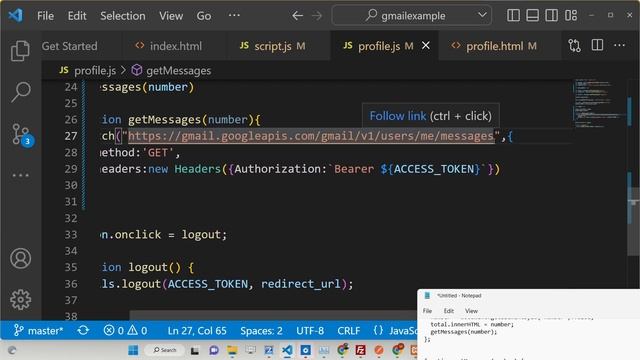Open FileZilla from the taskbar
This screenshot has height=360, width=640.
[x=360, y=350]
